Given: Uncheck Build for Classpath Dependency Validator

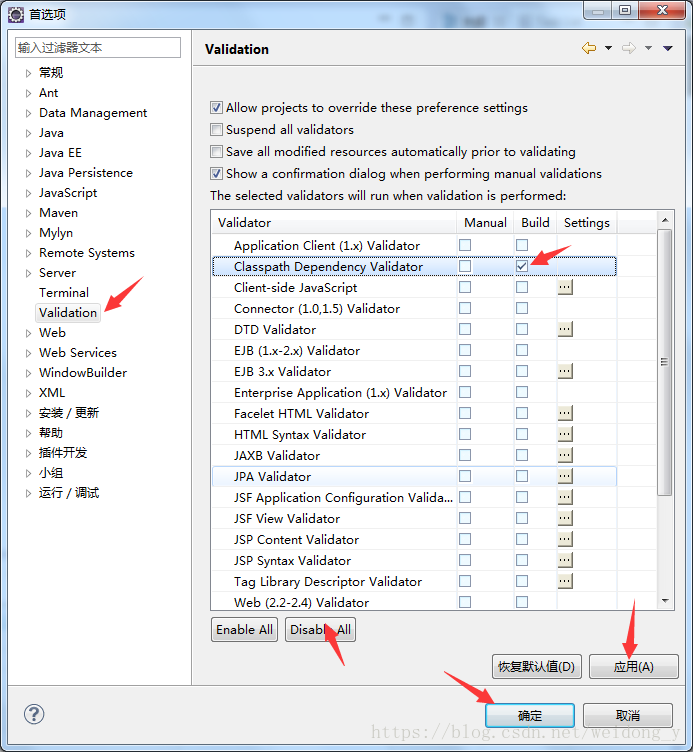Looking at the screenshot, I should point(522,266).
